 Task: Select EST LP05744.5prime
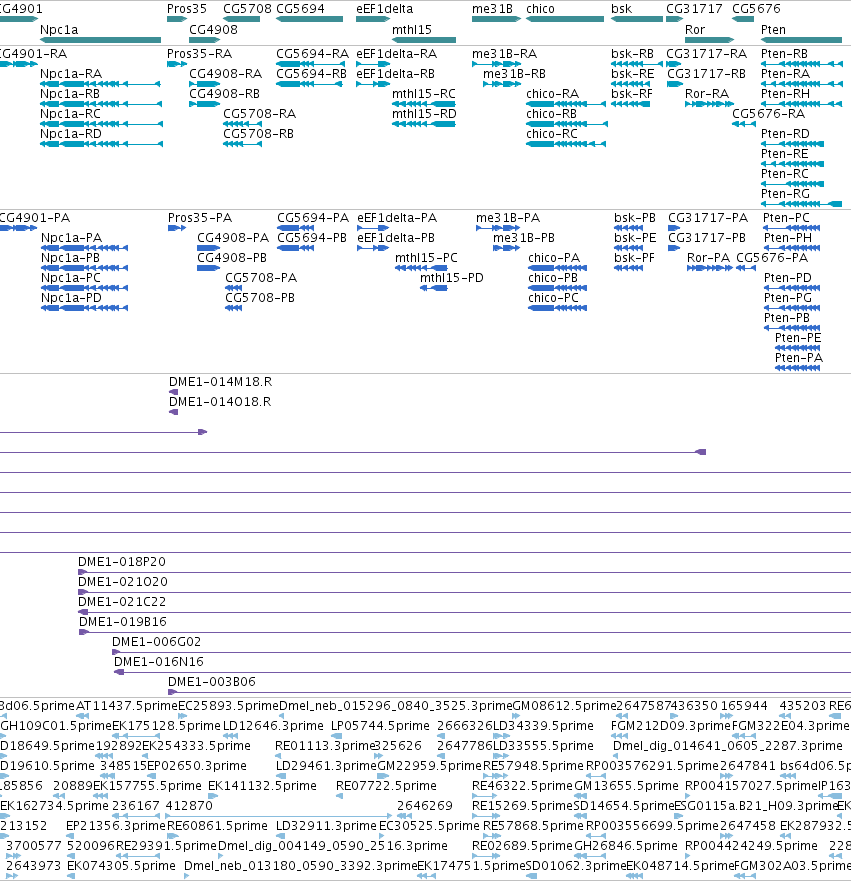336,736
